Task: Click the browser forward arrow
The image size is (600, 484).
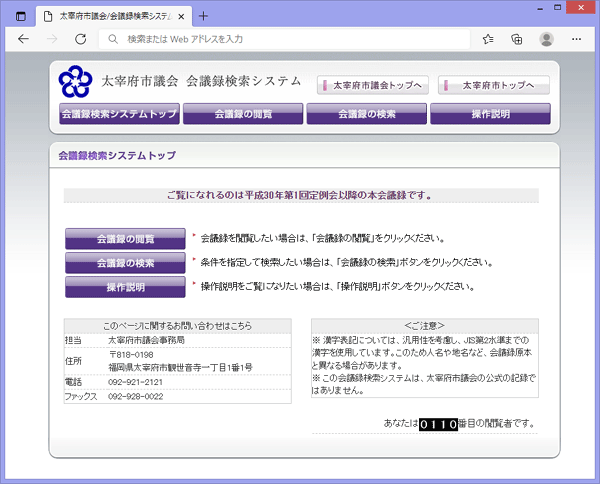Action: [52, 39]
